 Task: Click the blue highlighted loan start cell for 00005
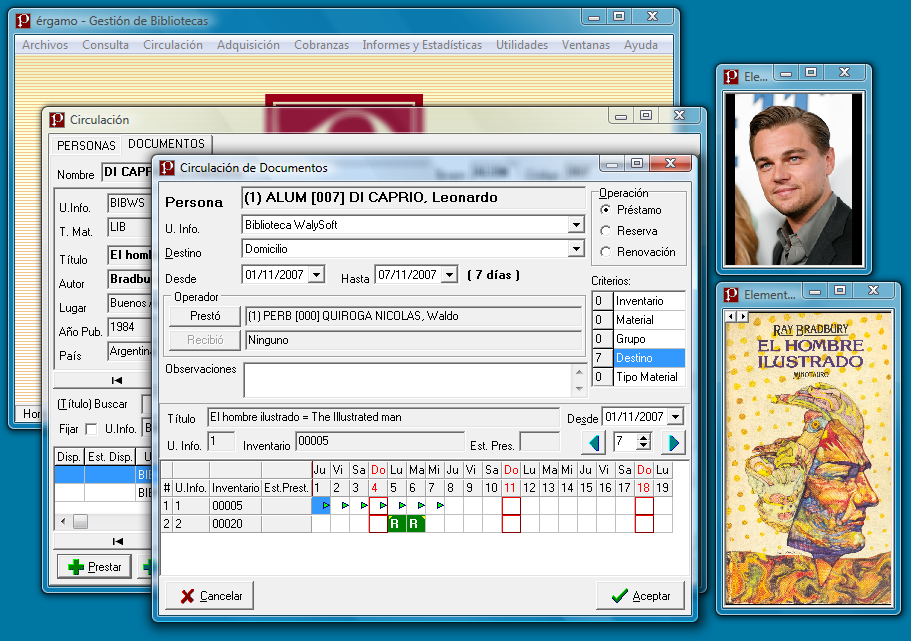click(321, 506)
